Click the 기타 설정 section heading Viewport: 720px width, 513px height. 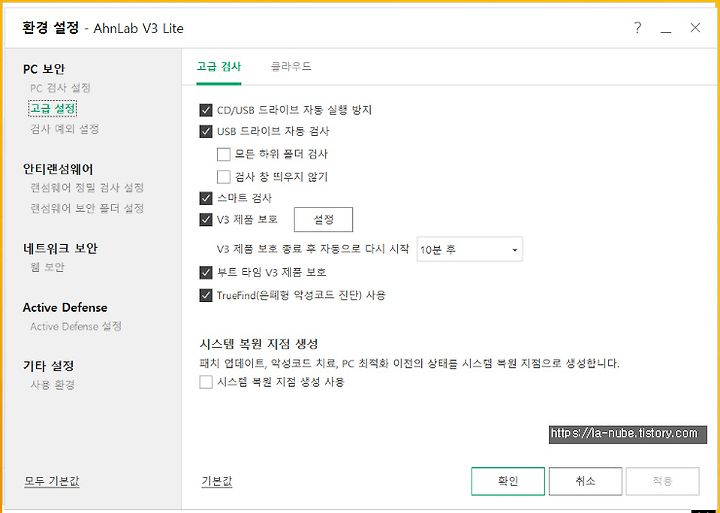(48, 366)
